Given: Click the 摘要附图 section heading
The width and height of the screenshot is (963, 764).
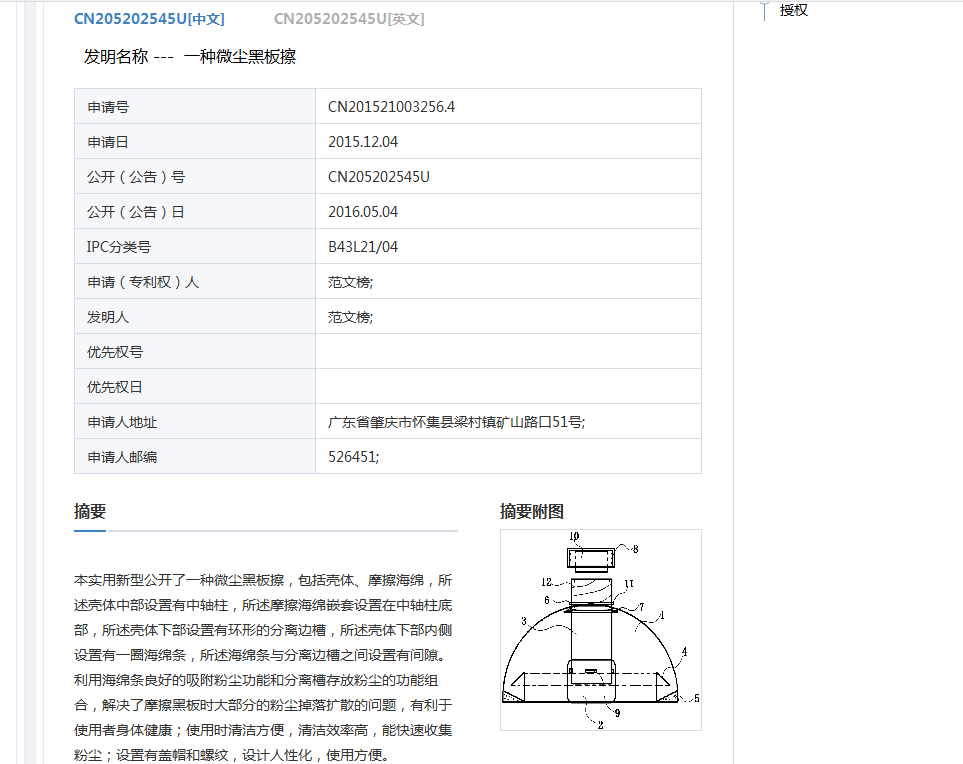Looking at the screenshot, I should point(532,511).
